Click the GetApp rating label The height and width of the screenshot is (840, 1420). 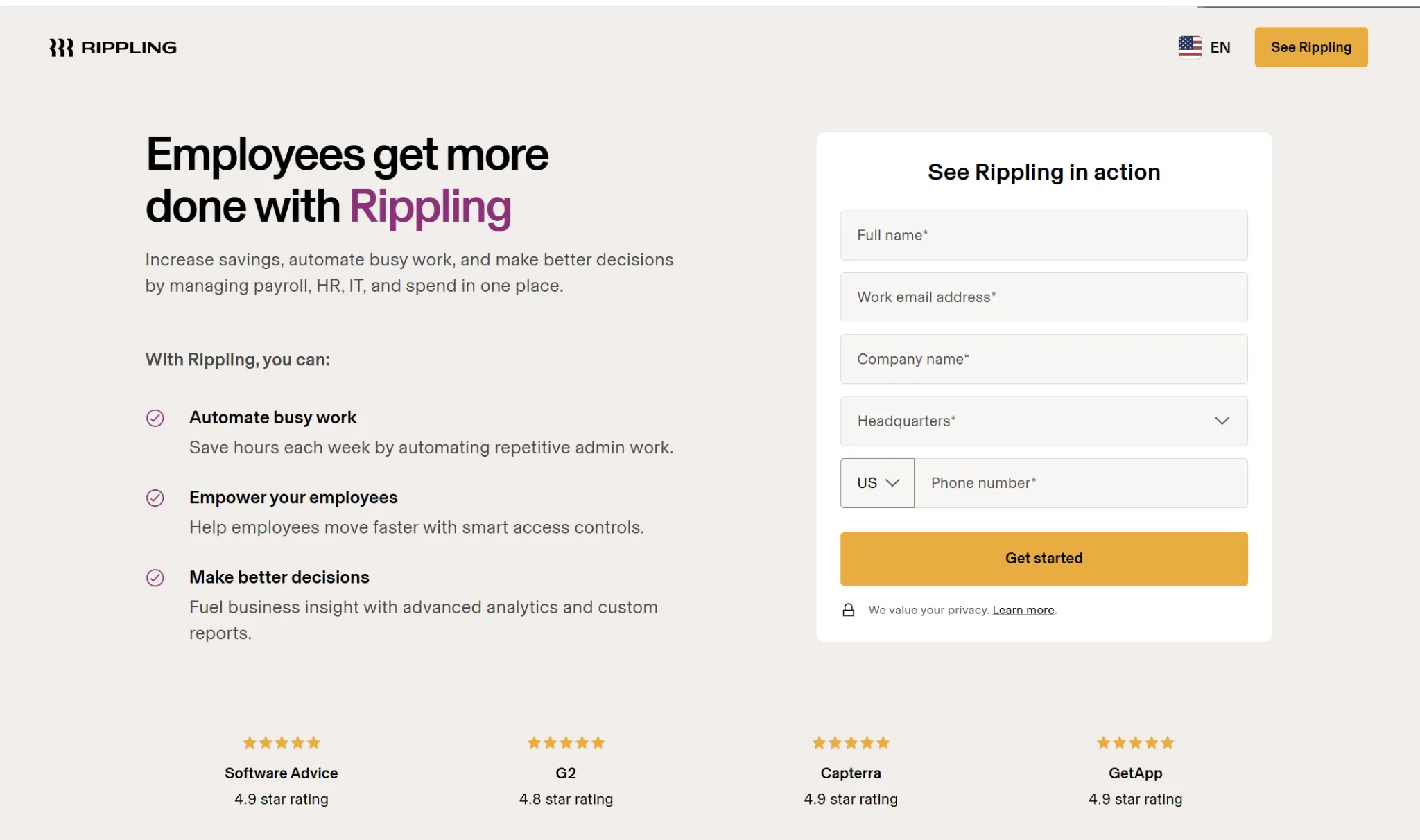(1135, 773)
